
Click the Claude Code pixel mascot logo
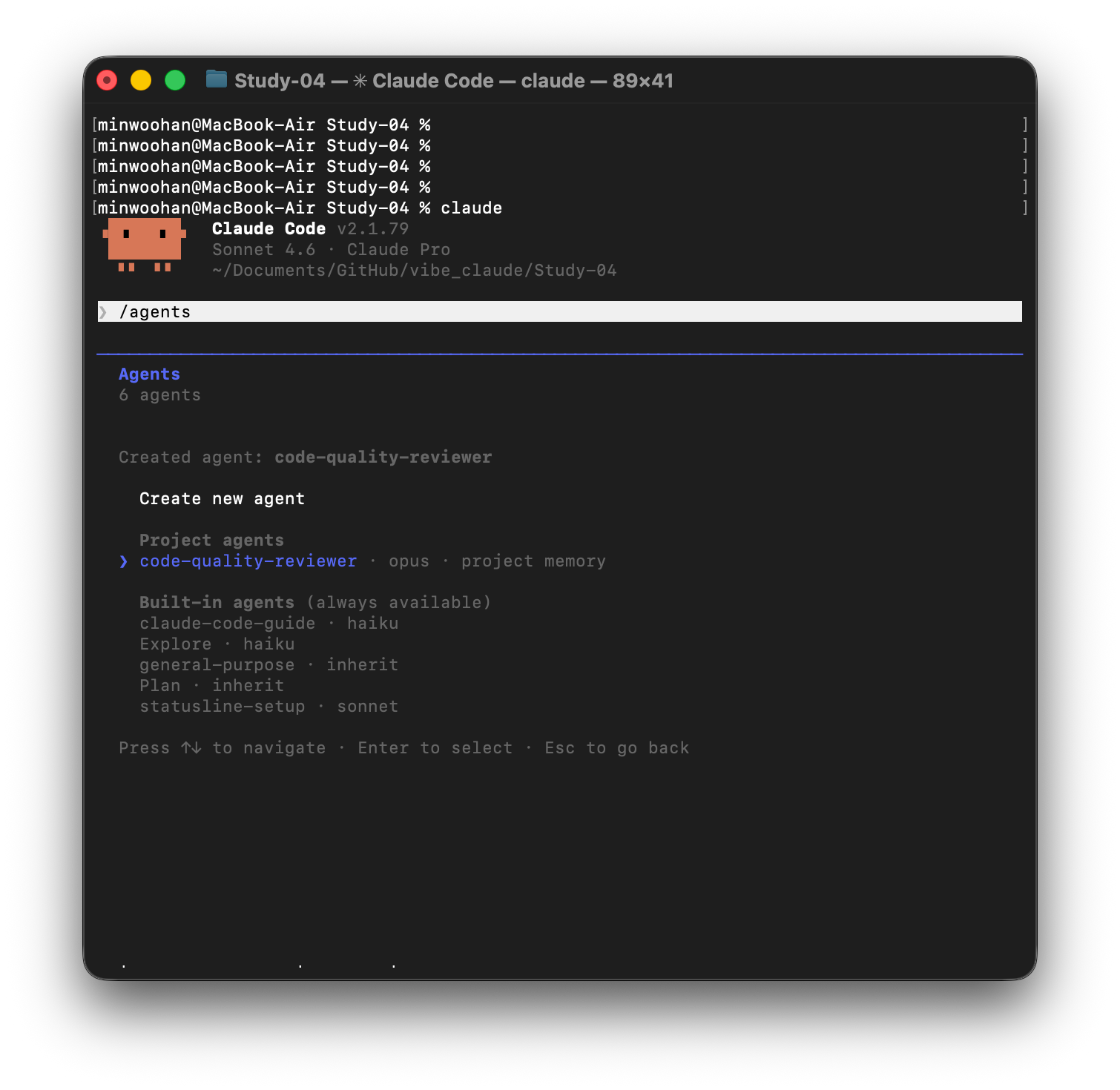coord(145,245)
